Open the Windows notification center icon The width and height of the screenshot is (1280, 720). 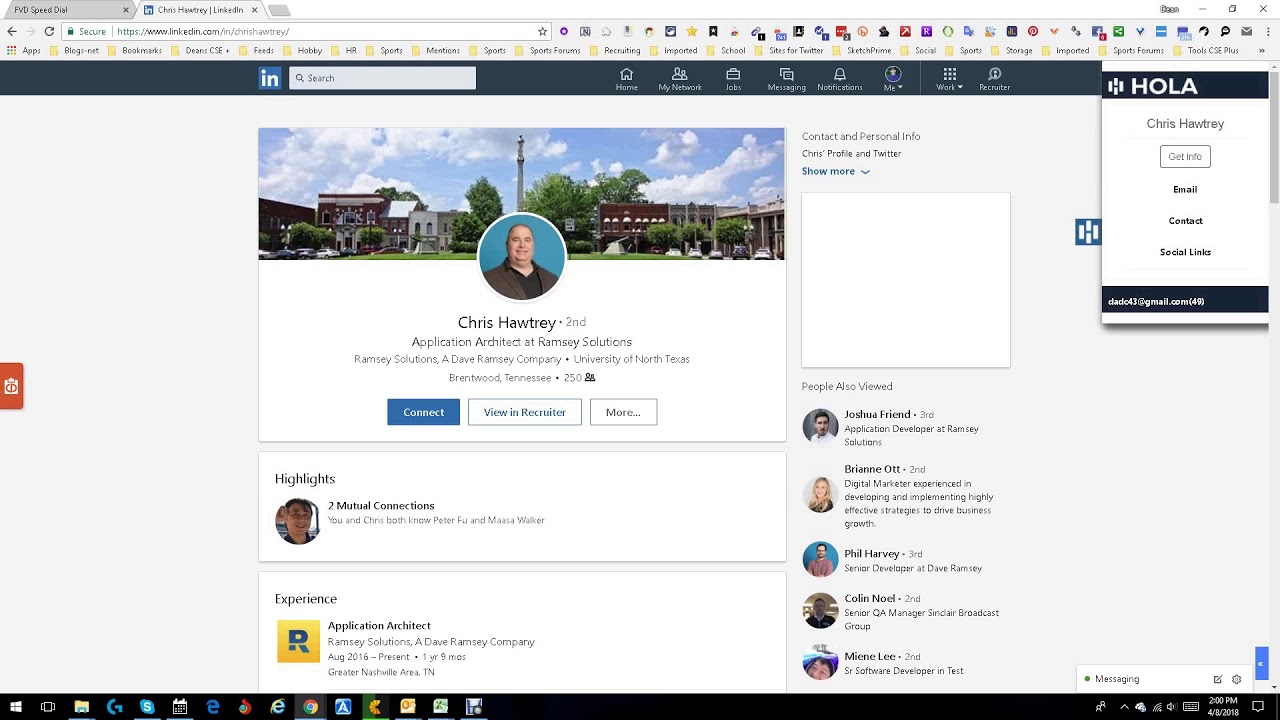[x=1259, y=707]
